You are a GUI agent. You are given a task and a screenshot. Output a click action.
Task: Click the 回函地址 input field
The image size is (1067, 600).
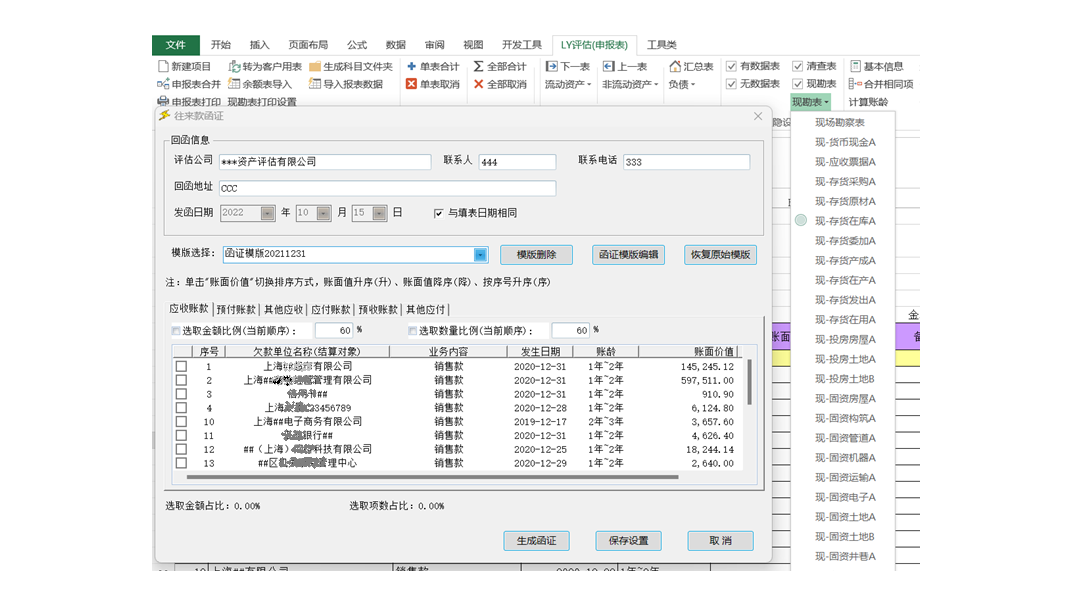coord(387,188)
